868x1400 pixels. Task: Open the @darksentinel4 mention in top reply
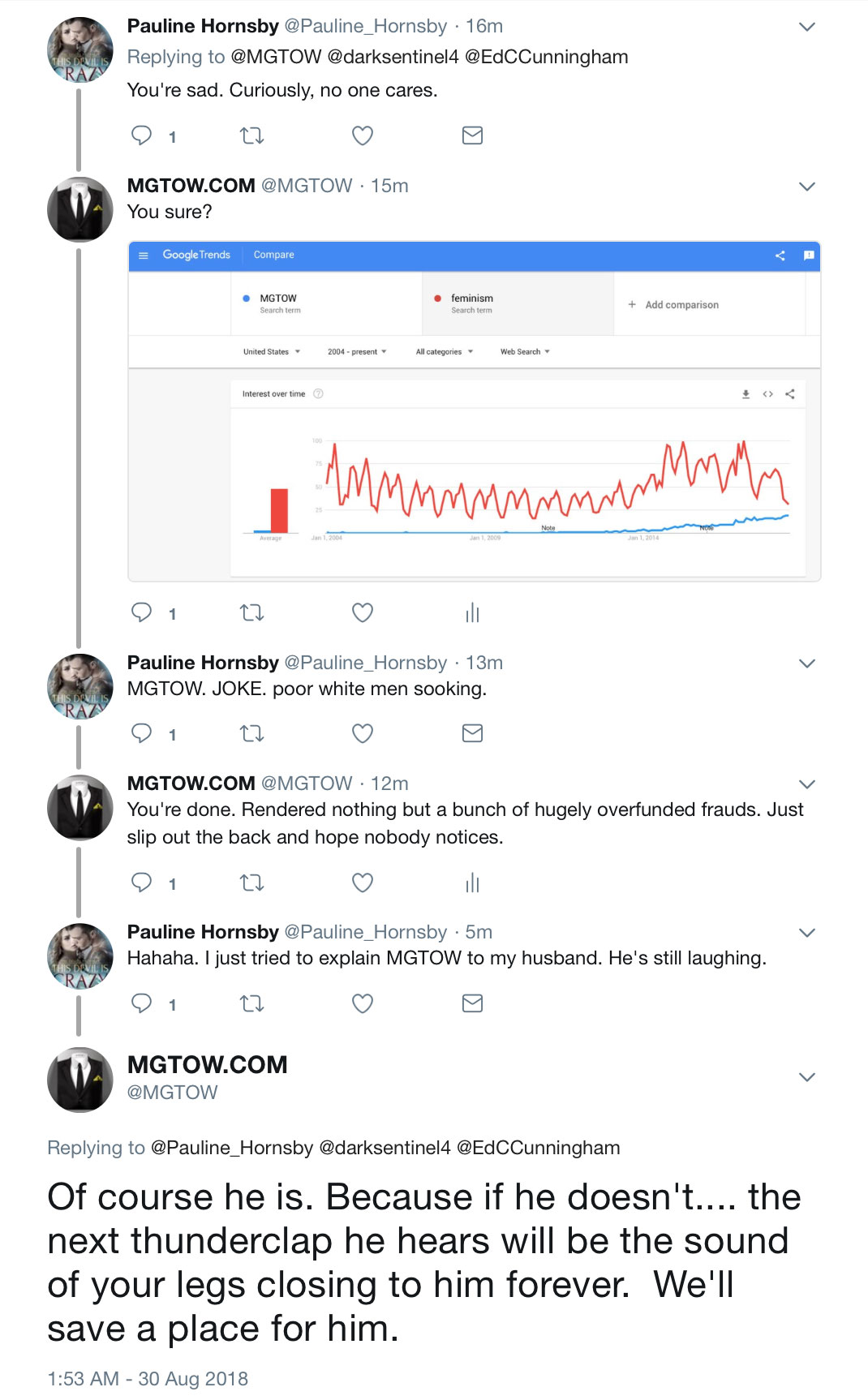393,57
